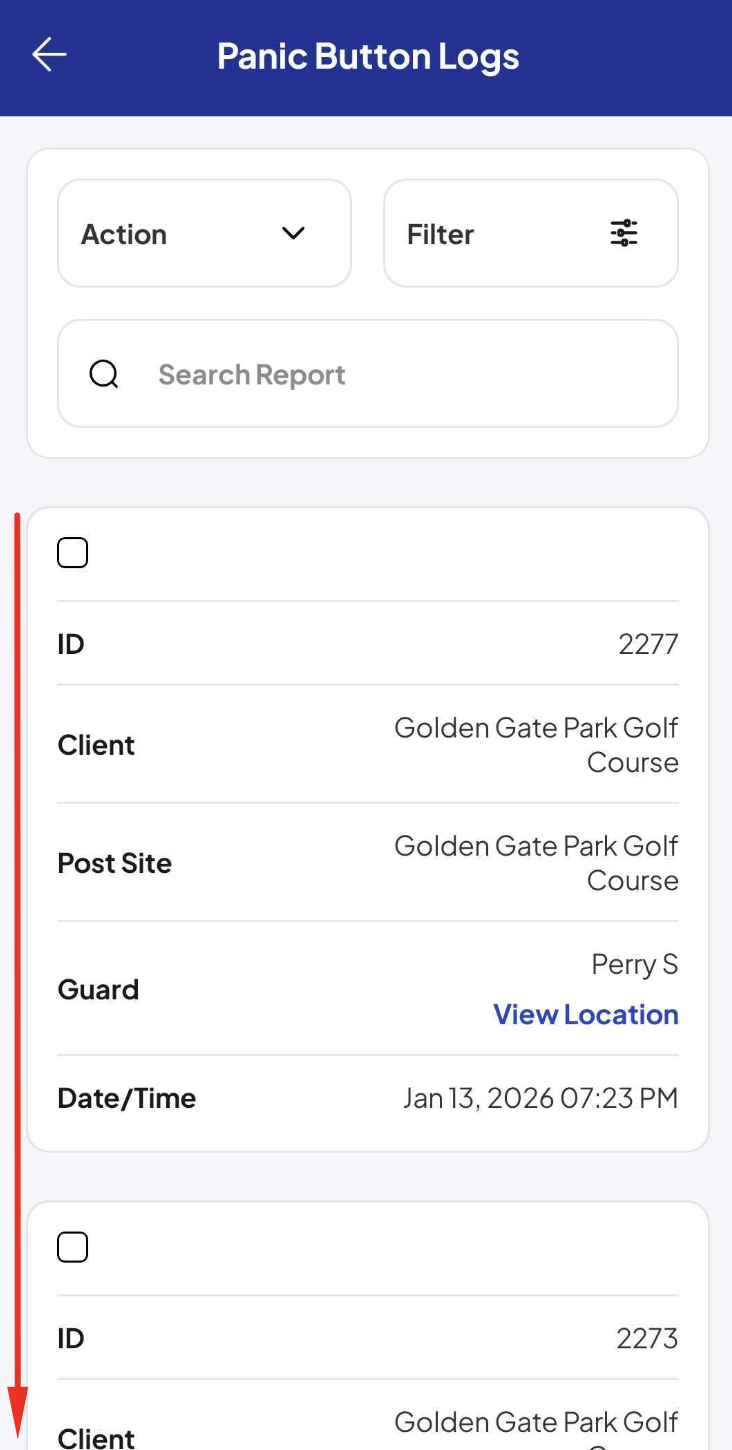Screen dimensions: 732x1450
Task: Click the Client label in log 2273
Action: point(96,1438)
